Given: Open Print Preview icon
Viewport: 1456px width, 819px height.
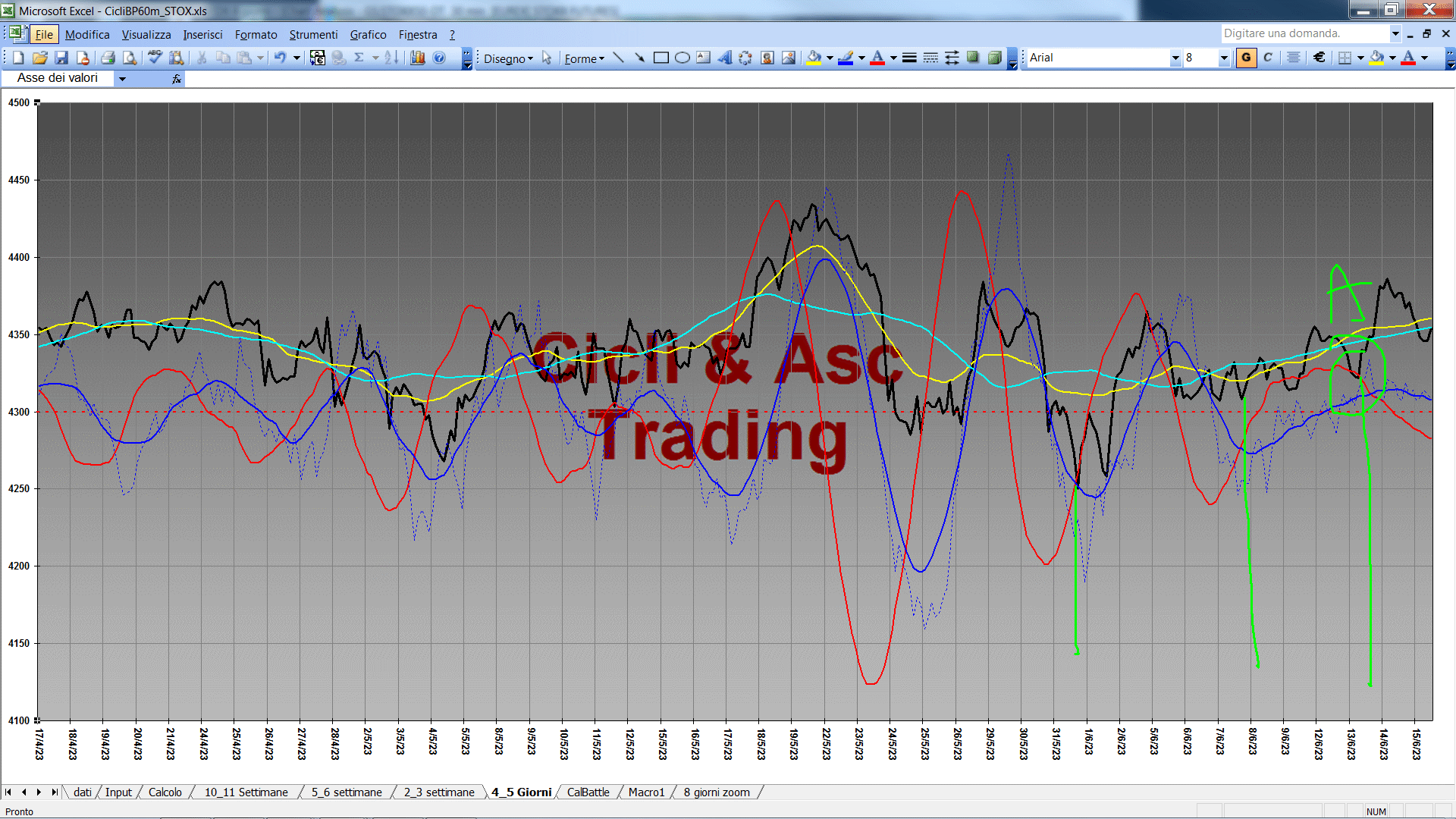Looking at the screenshot, I should pyautogui.click(x=130, y=58).
